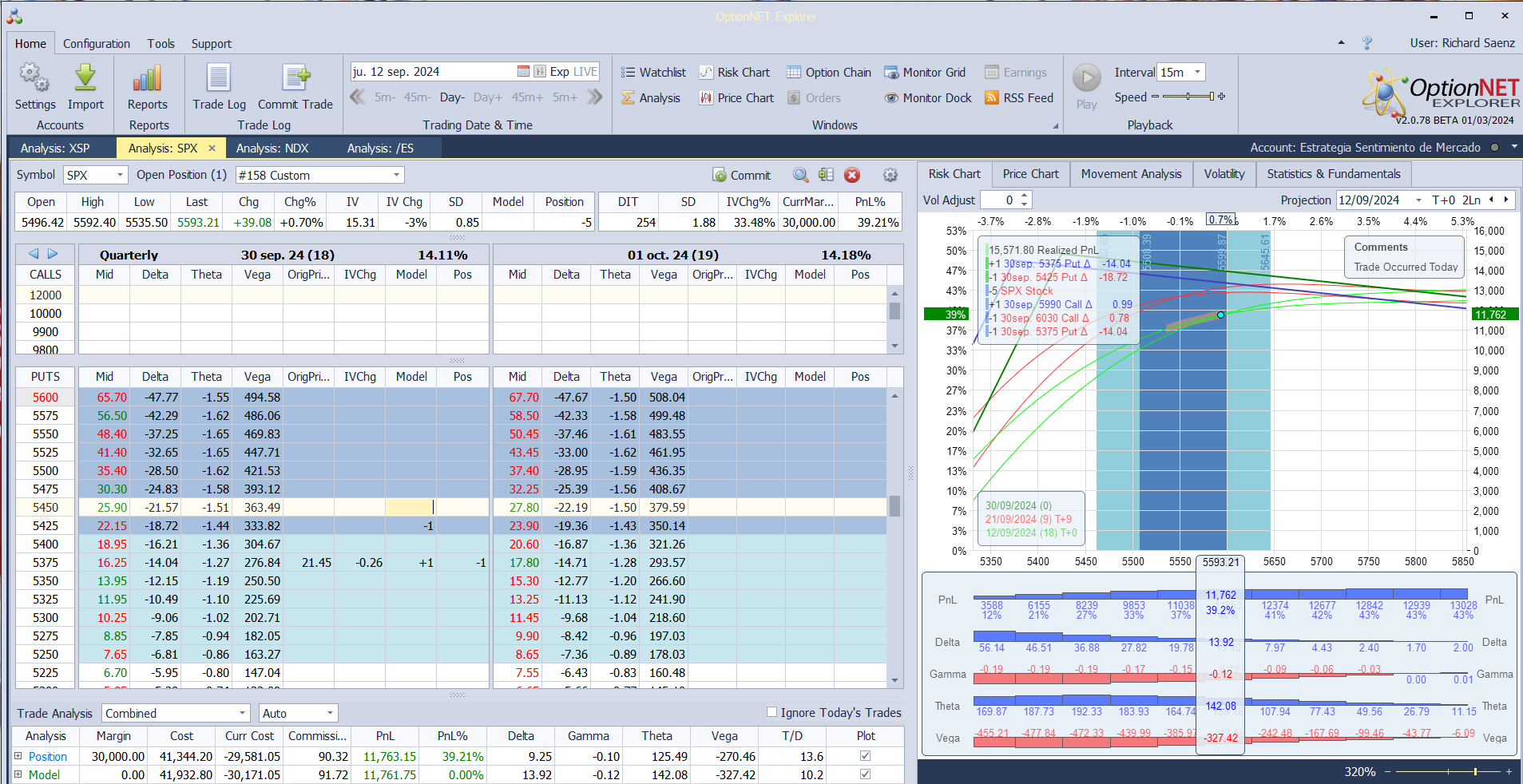This screenshot has height=784, width=1523.
Task: Click the magnifier icon beside Commit
Action: [x=800, y=176]
